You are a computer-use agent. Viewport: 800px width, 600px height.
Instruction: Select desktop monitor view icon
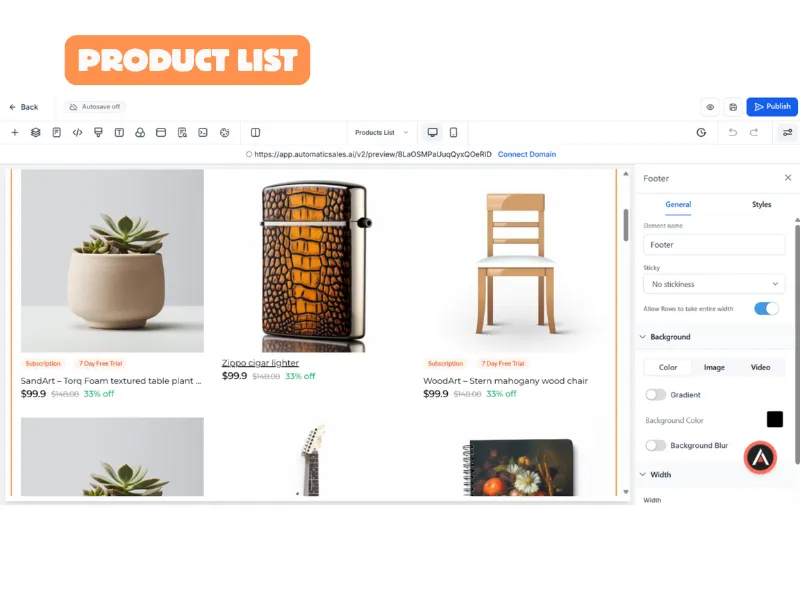click(x=433, y=133)
